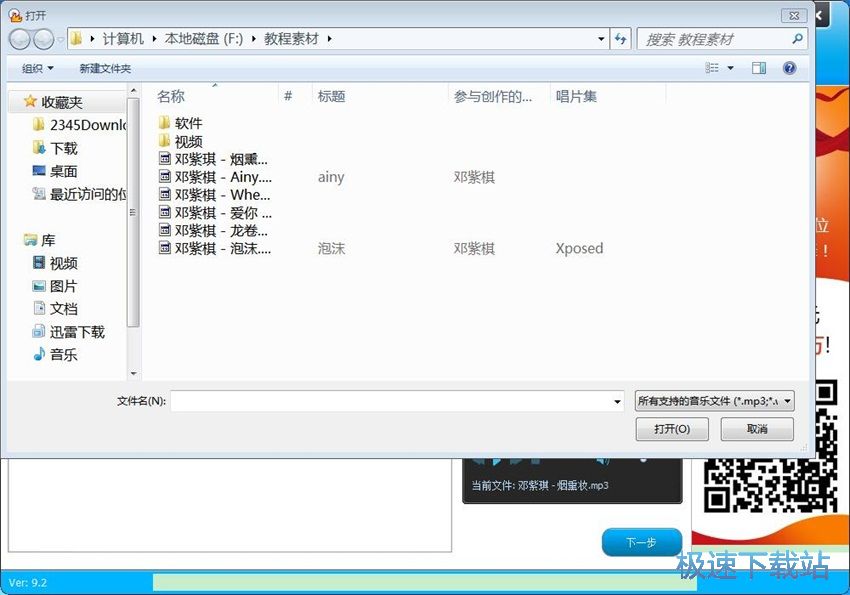Select file 邓紫棋 - Whe...
This screenshot has height=595, width=850.
pyautogui.click(x=214, y=195)
